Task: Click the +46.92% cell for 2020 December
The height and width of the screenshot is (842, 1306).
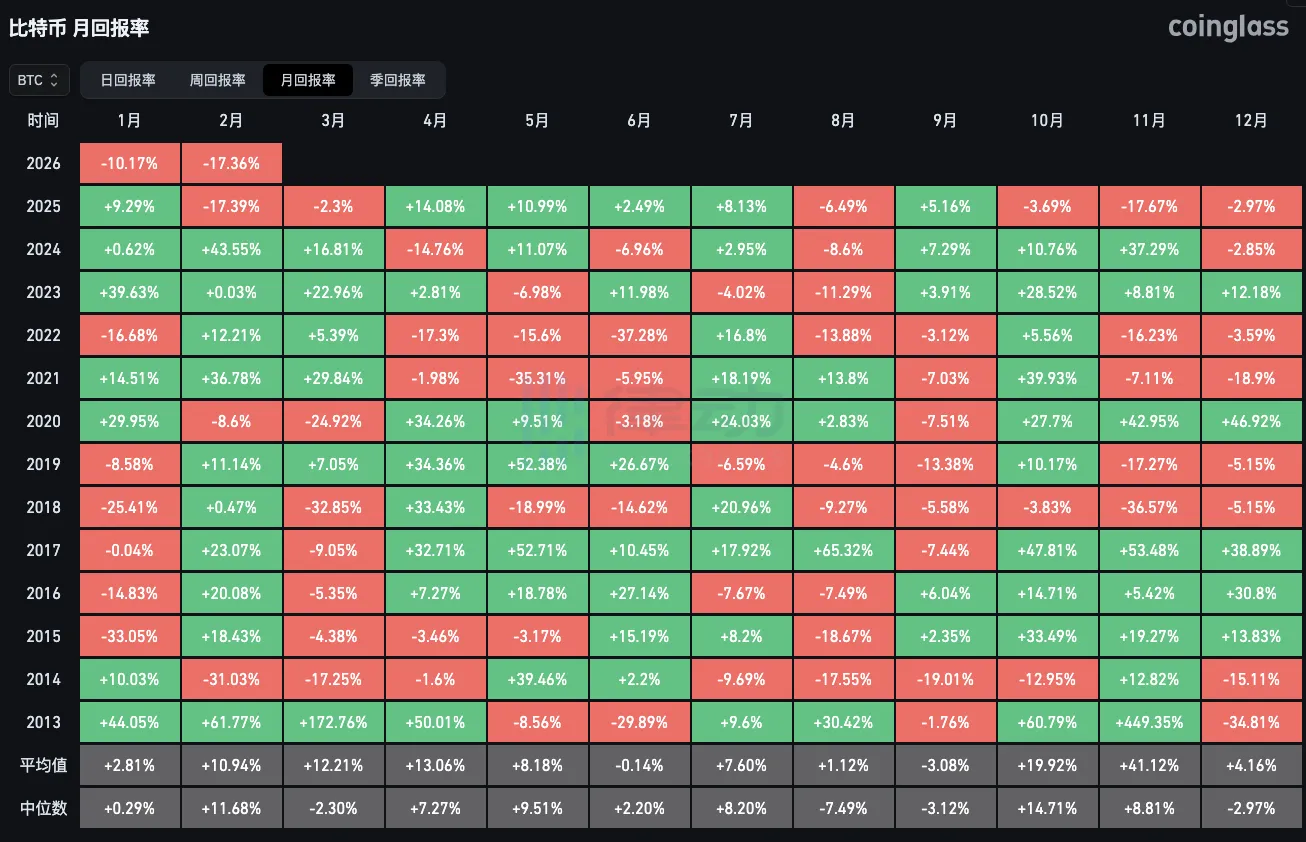Action: (1251, 421)
